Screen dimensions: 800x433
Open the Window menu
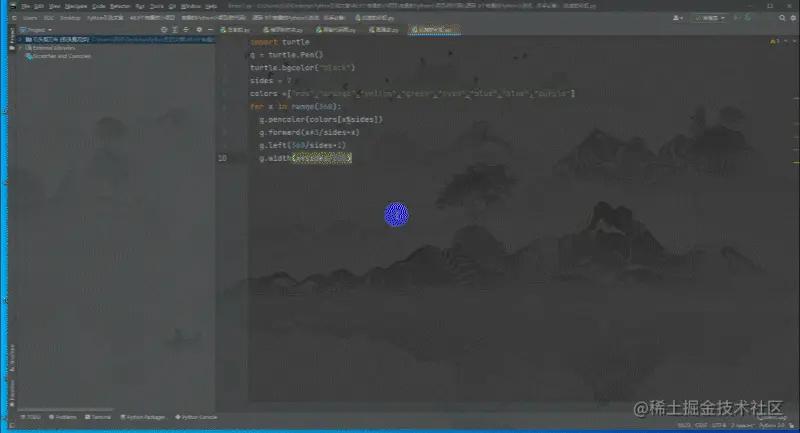pyautogui.click(x=191, y=6)
